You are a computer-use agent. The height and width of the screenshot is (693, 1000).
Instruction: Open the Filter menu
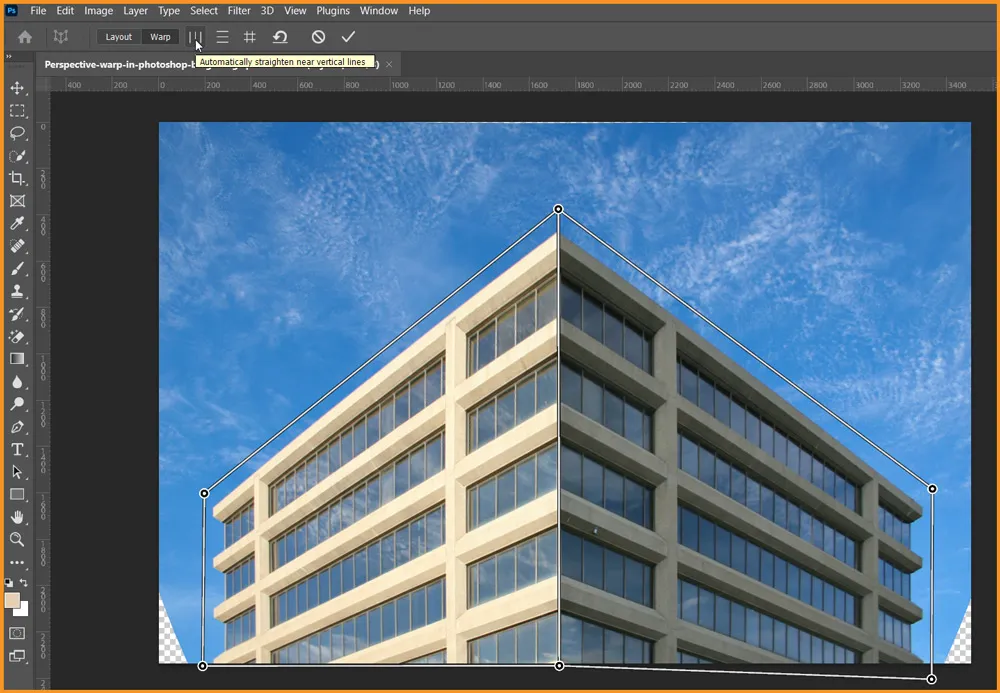239,11
